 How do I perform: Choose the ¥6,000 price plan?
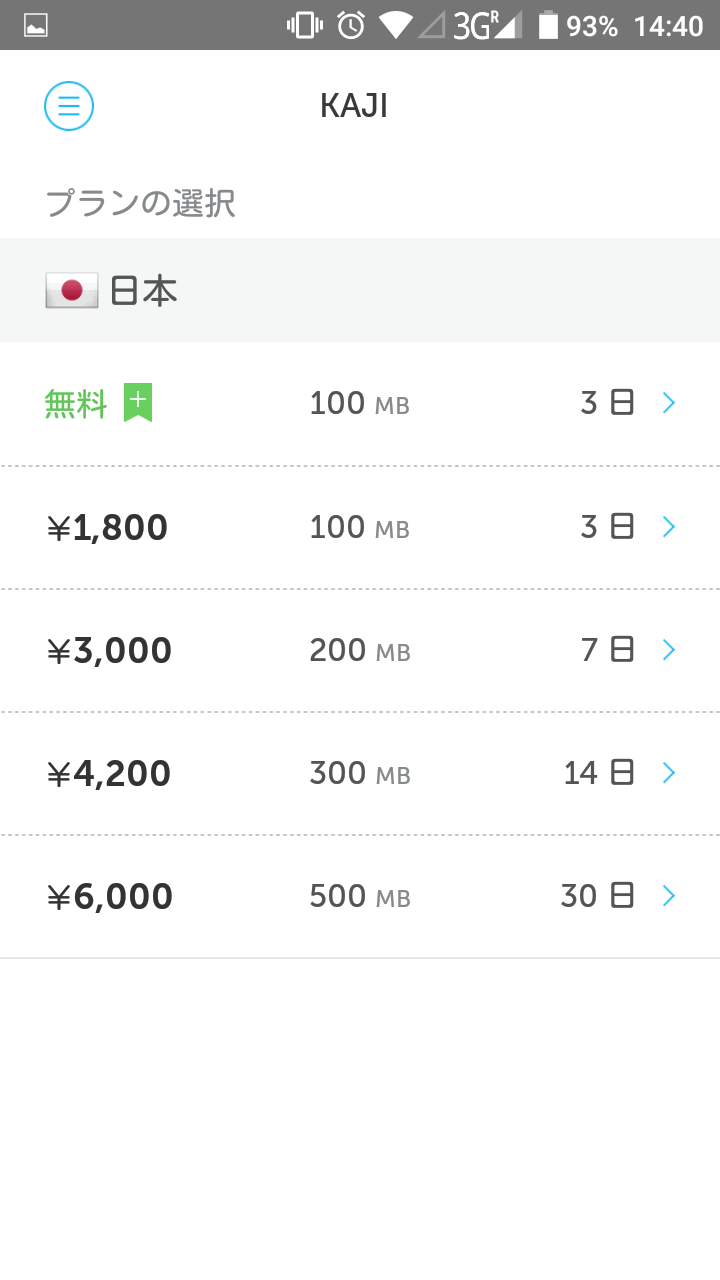110,896
